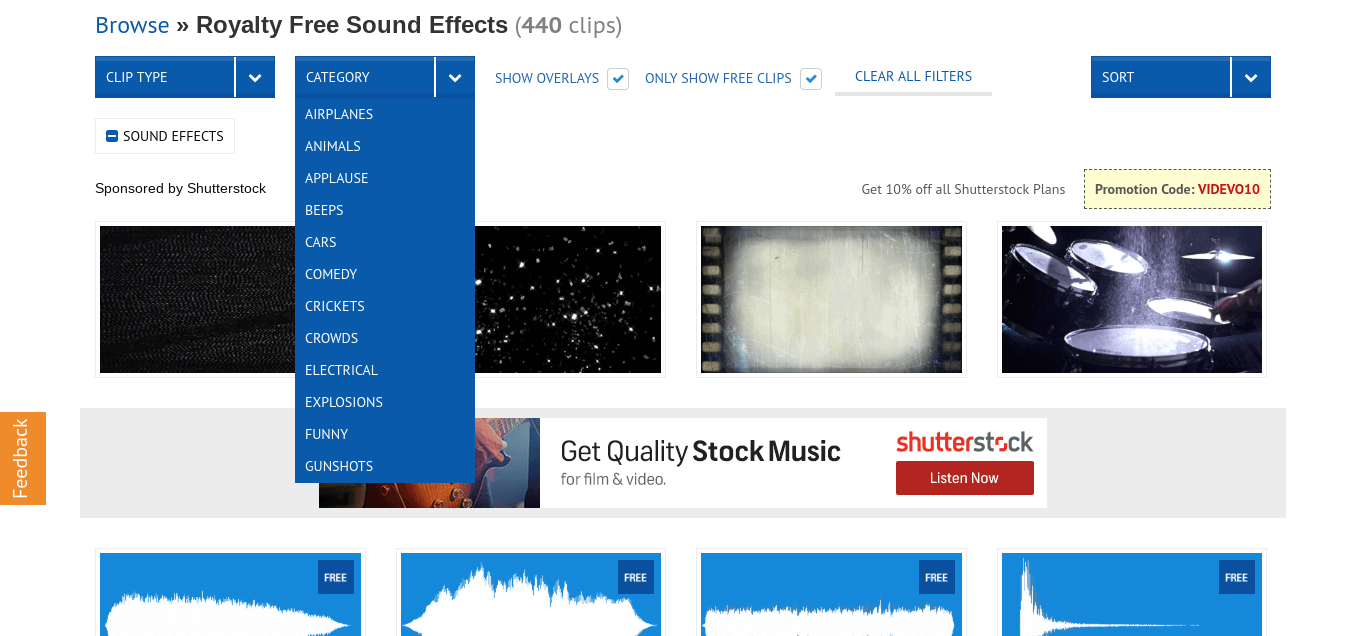
Task: Open the static noise sponsored thumbnail
Action: pyautogui.click(x=197, y=299)
